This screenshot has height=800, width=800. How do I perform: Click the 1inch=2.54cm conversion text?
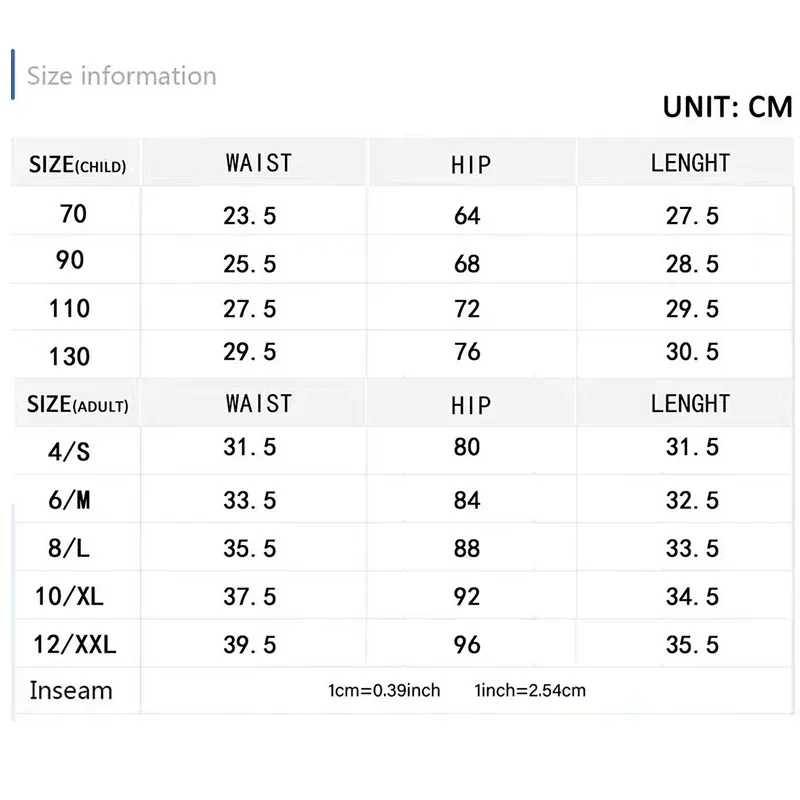(x=531, y=691)
